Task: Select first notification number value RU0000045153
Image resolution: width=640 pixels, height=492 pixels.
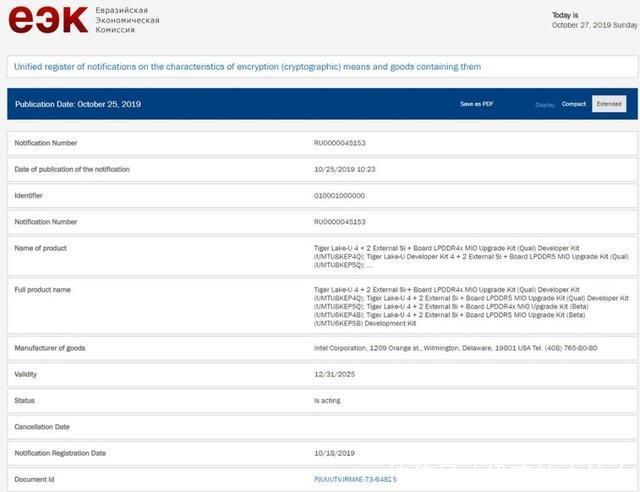Action: (x=340, y=143)
